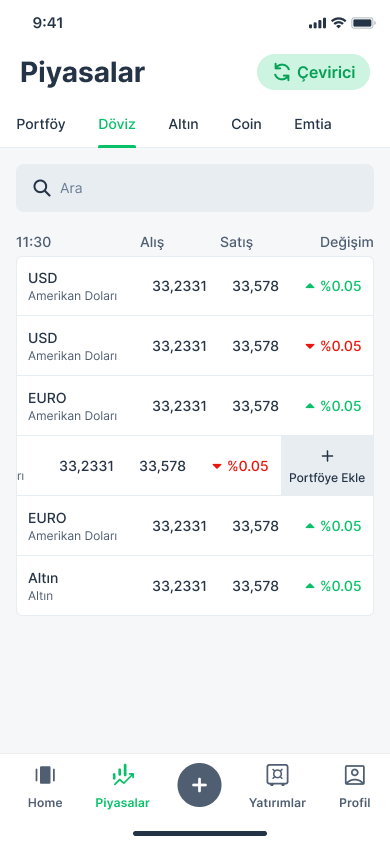Tap the Portföye Ekle button

click(327, 466)
